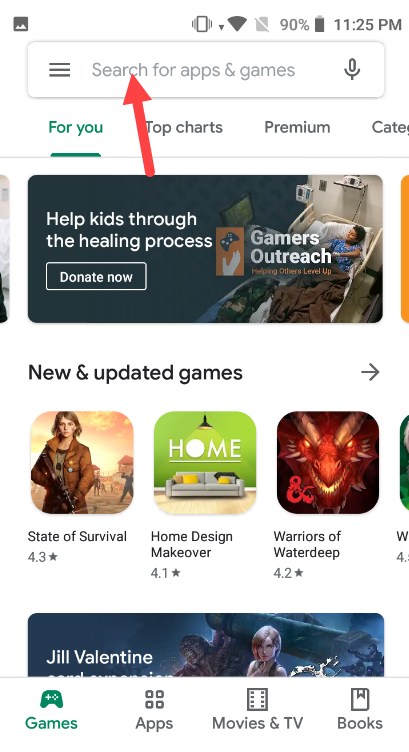The width and height of the screenshot is (409, 752).
Task: Open the Jill Valentine promo banner
Action: (x=206, y=645)
